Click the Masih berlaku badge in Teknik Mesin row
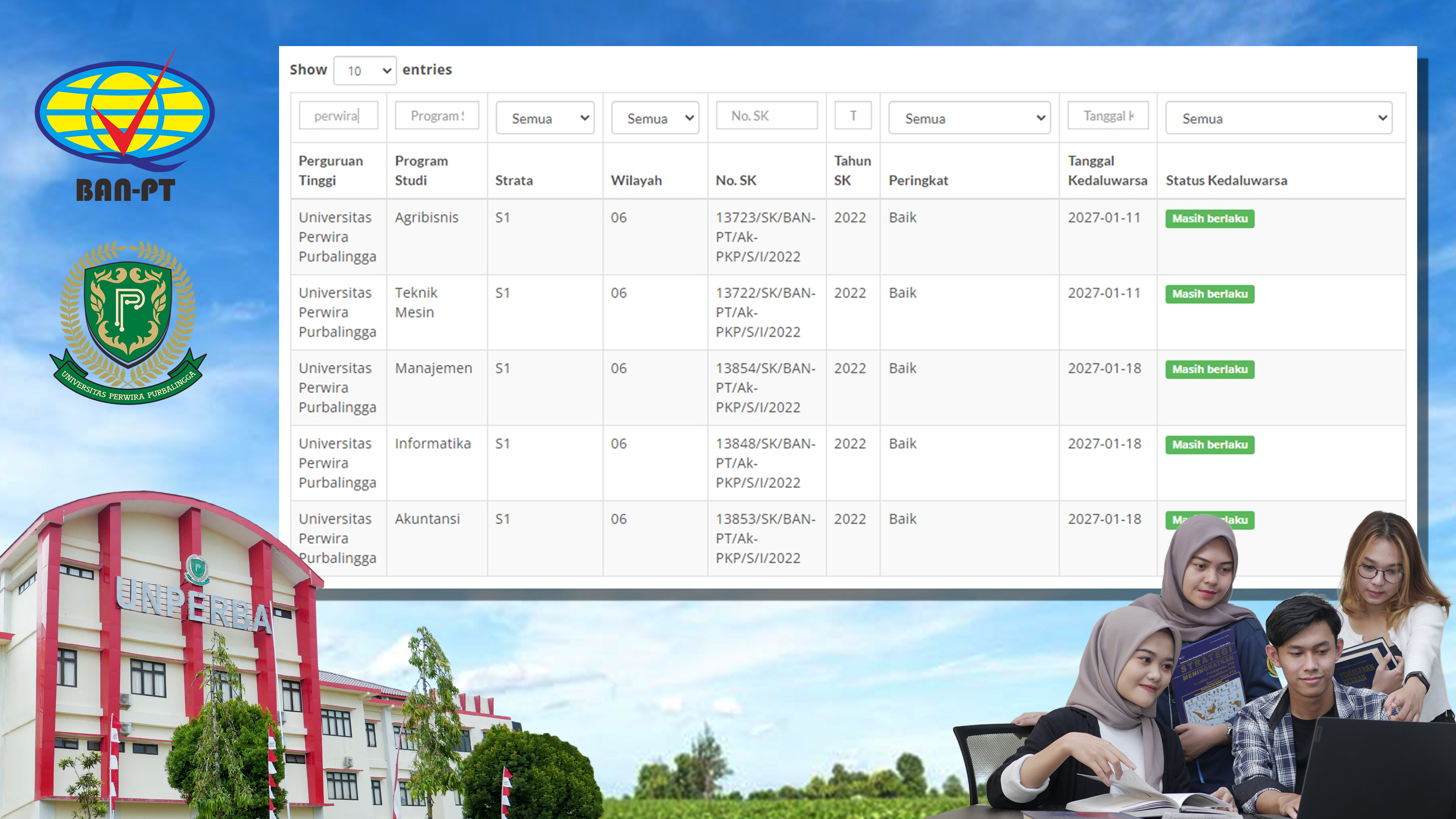 (1209, 294)
